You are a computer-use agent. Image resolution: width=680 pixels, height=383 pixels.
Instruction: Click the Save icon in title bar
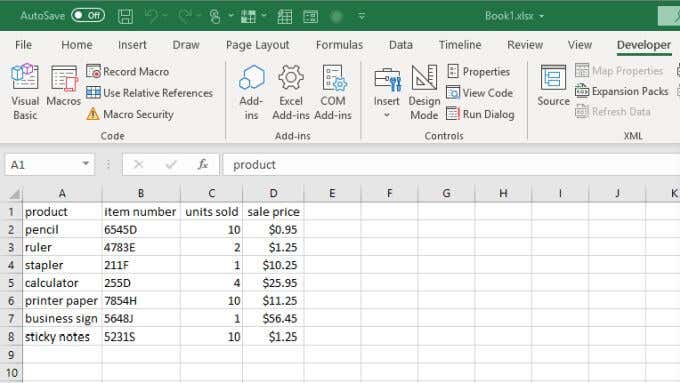click(x=125, y=16)
